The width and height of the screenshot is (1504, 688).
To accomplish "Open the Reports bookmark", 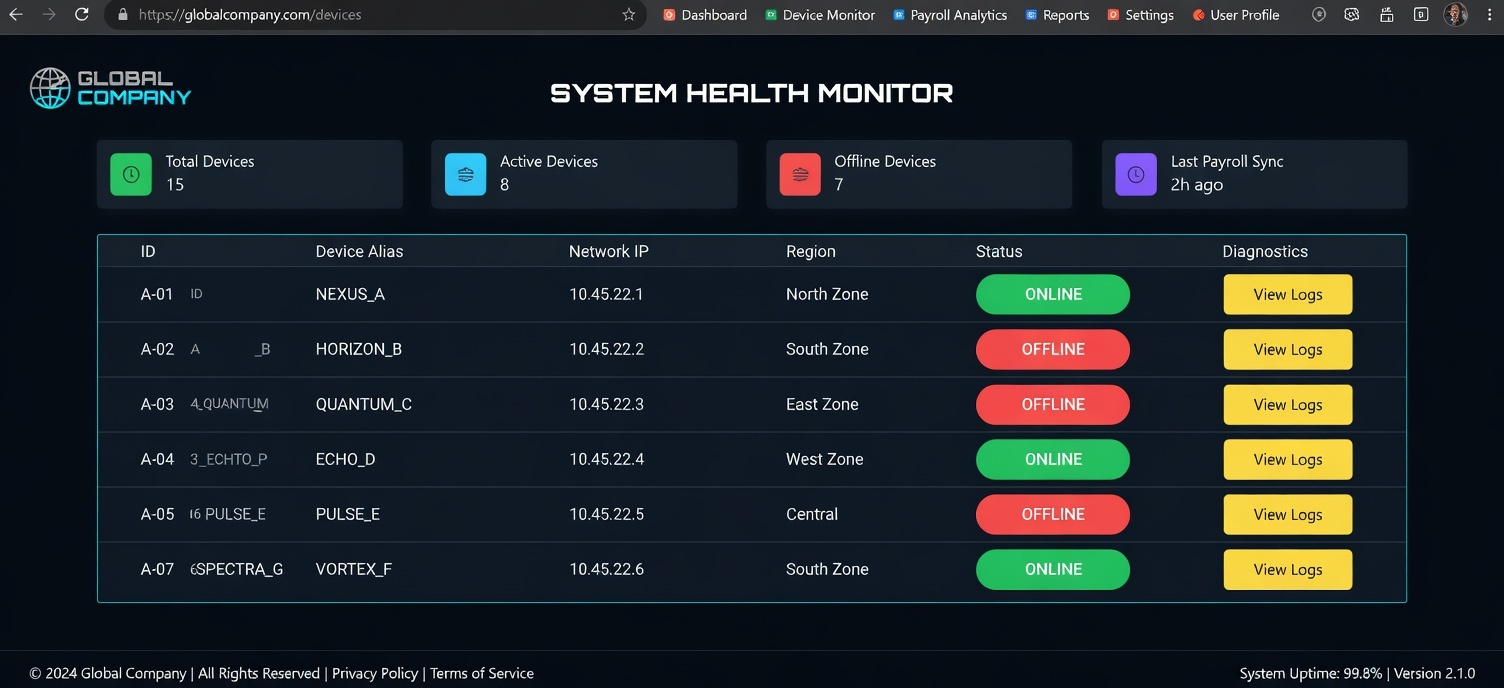I will [x=1057, y=15].
